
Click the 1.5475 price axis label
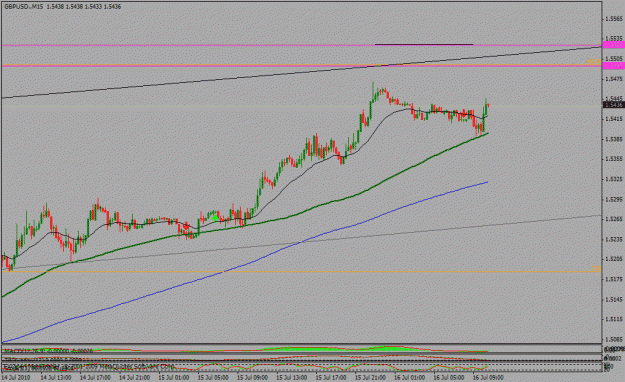click(614, 79)
